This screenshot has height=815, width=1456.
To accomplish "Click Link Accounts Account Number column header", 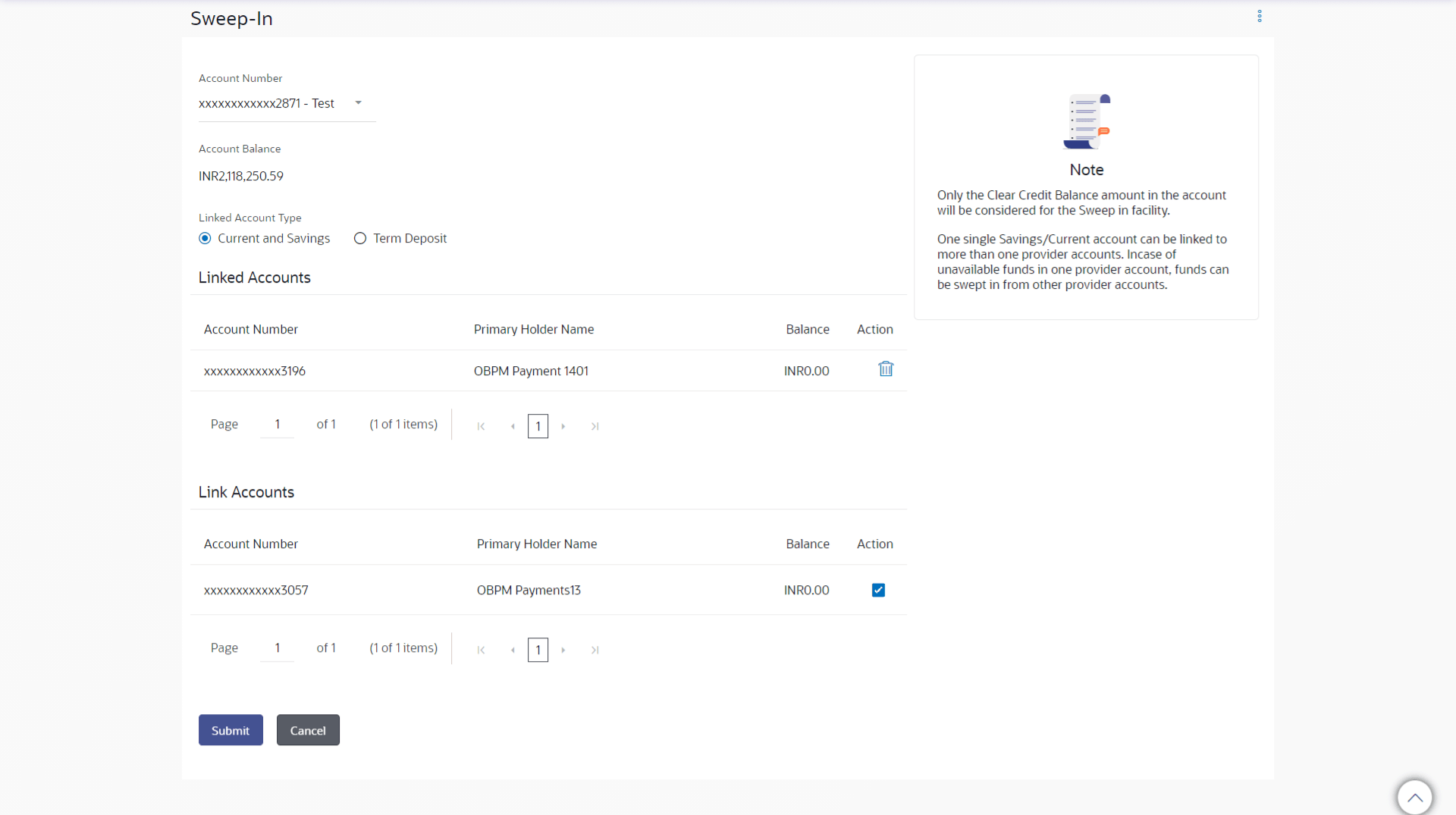I will [x=251, y=544].
